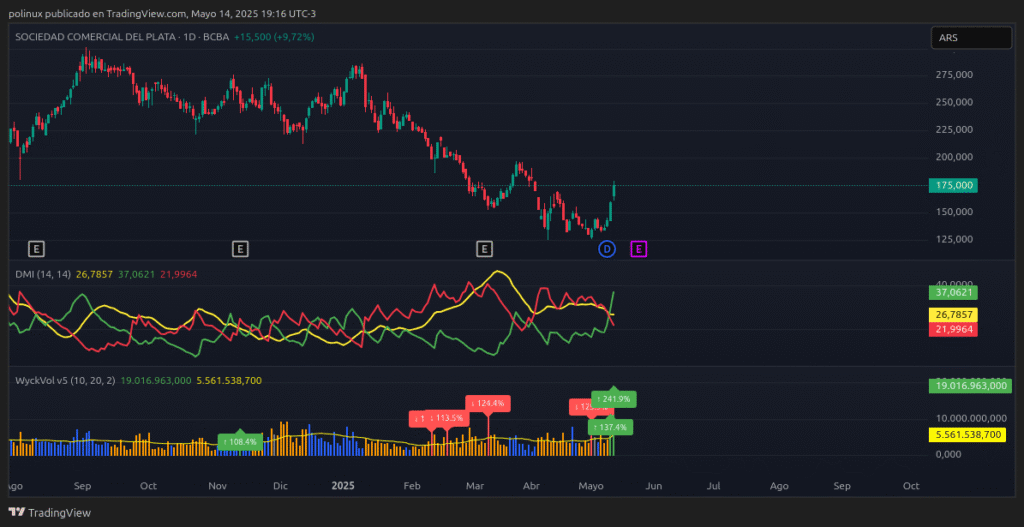Image resolution: width=1024 pixels, height=527 pixels.
Task: Click the green 19.016.963,000 axis value tag
Action: pyautogui.click(x=968, y=385)
